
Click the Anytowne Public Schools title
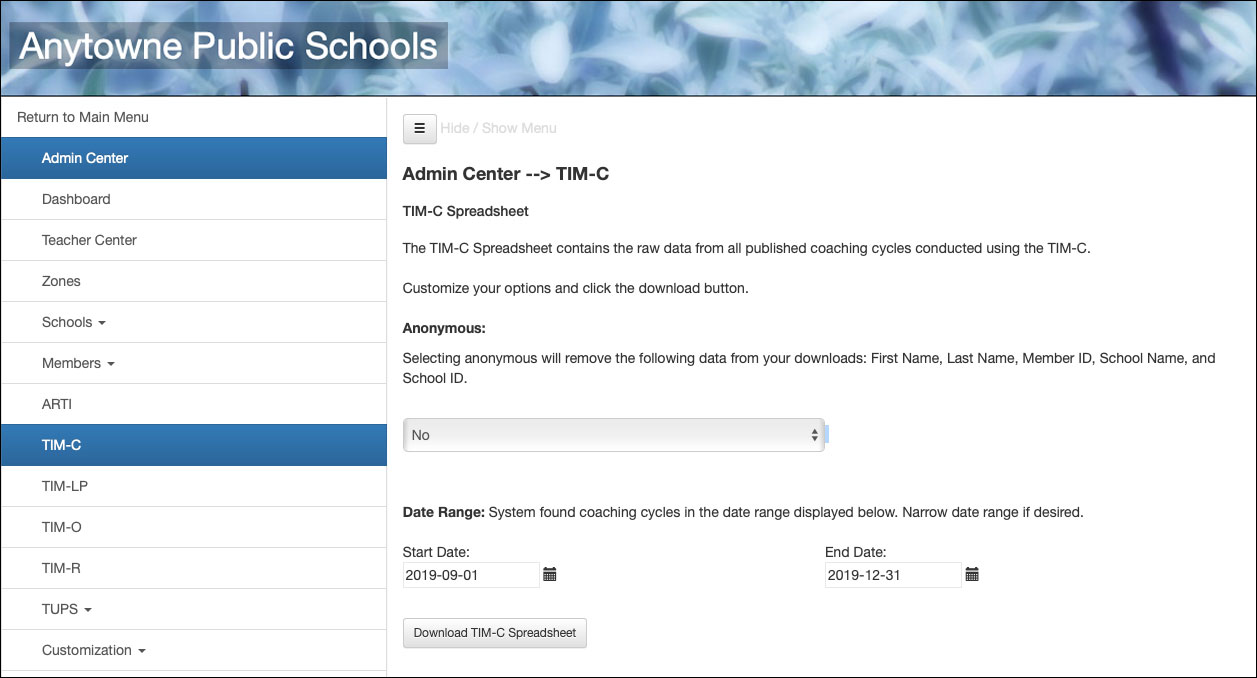click(x=229, y=46)
